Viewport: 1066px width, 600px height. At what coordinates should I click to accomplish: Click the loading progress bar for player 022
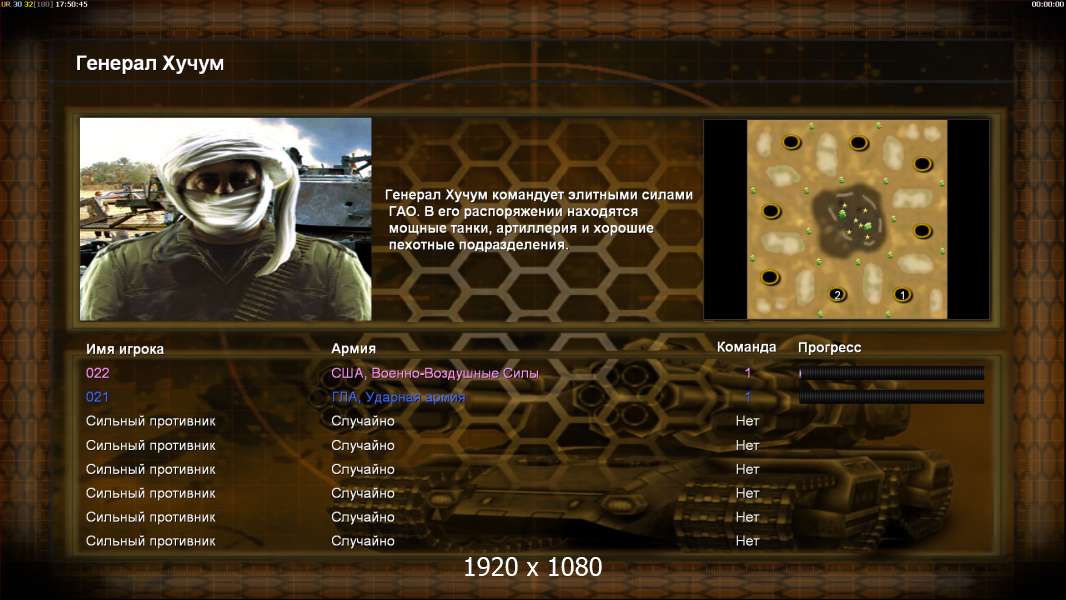tap(891, 372)
